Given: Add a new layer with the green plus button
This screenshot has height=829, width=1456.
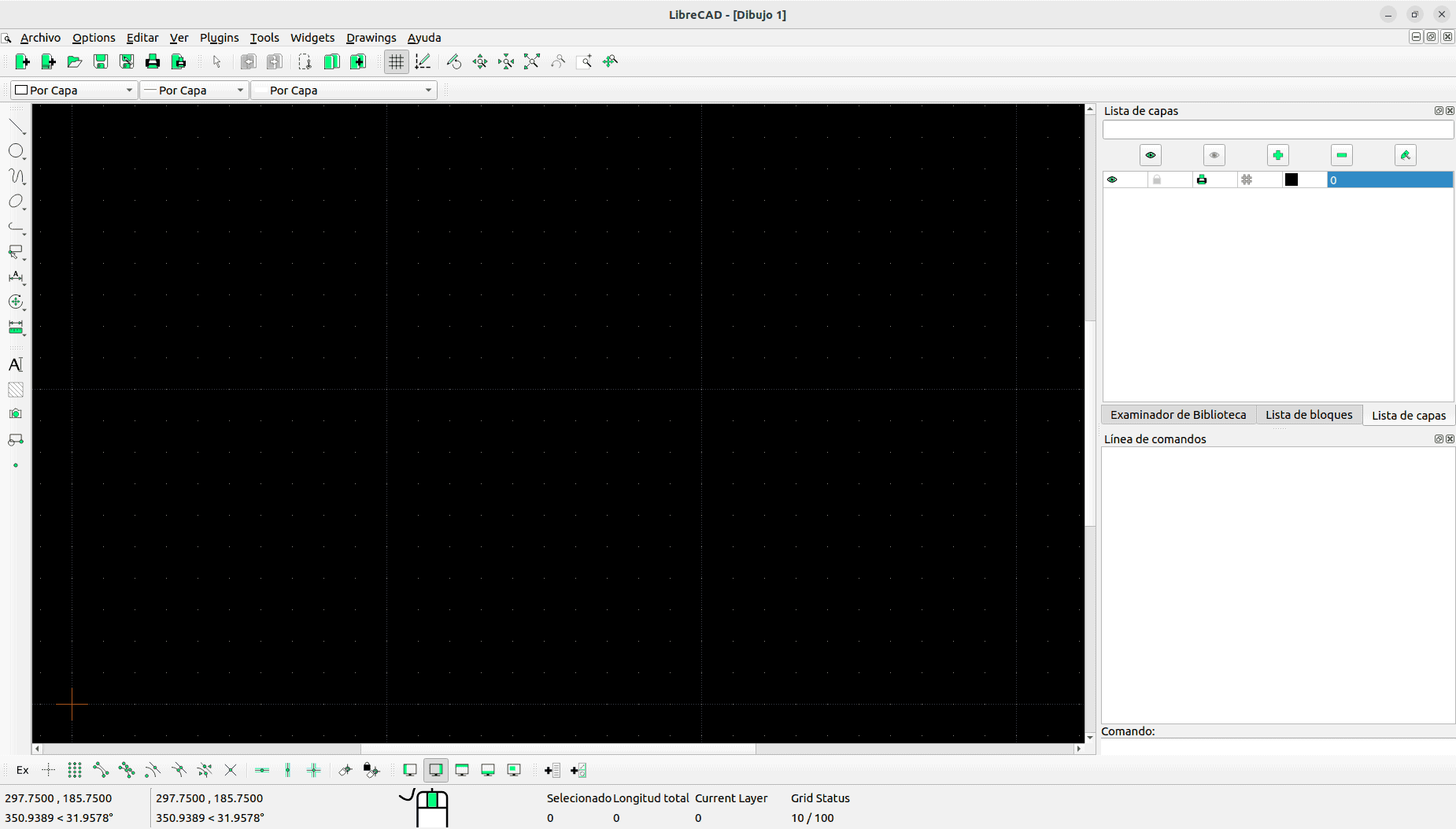Looking at the screenshot, I should pos(1277,155).
